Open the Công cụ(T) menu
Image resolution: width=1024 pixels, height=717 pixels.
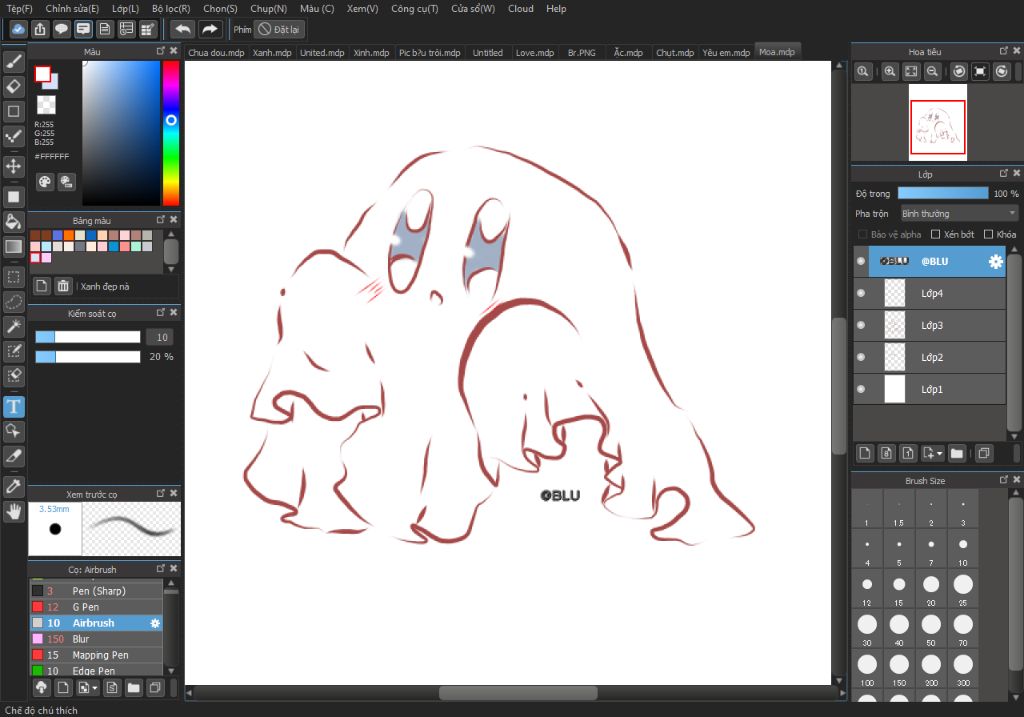(415, 8)
